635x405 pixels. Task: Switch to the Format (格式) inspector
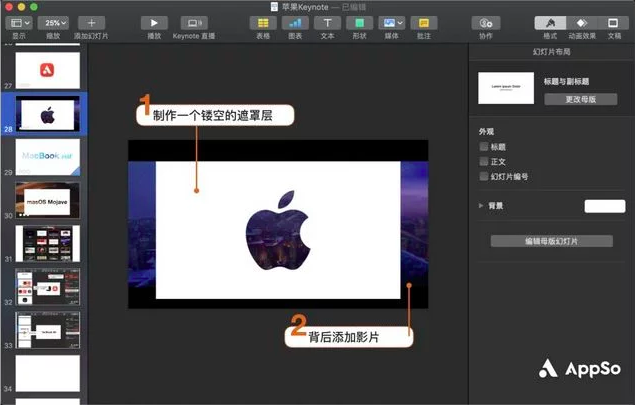click(x=550, y=23)
